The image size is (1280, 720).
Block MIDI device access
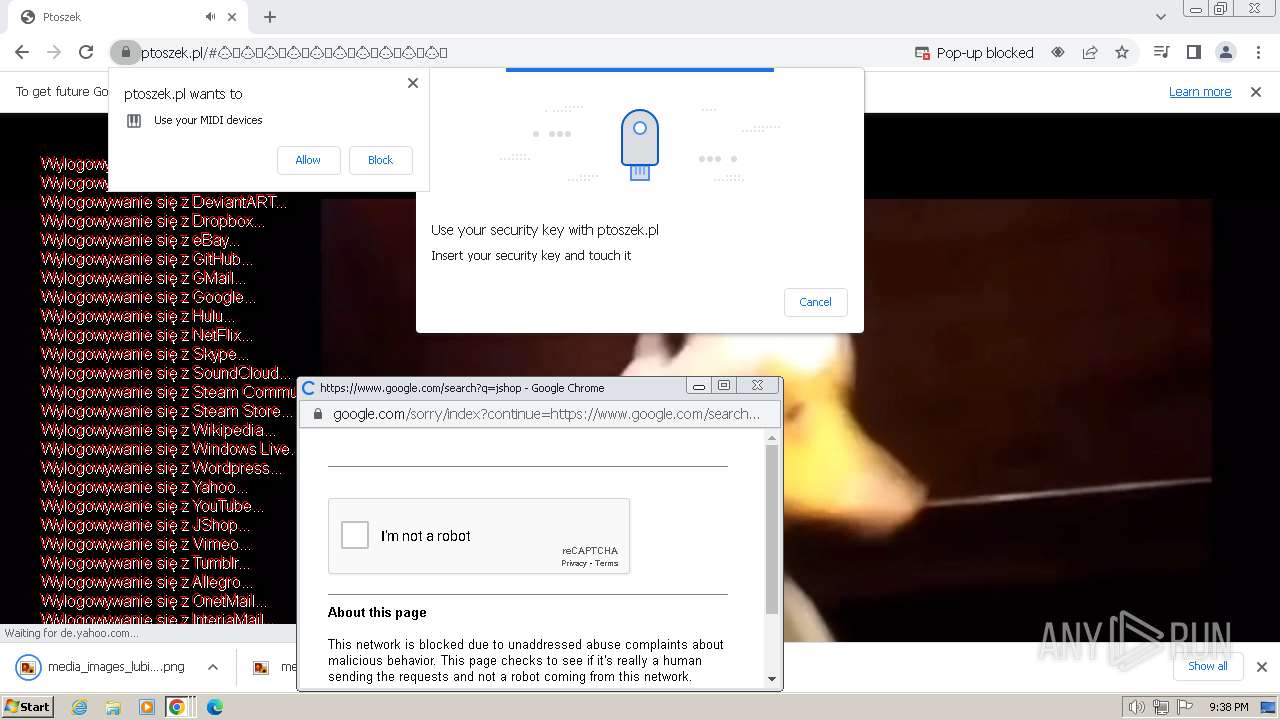click(x=380, y=160)
